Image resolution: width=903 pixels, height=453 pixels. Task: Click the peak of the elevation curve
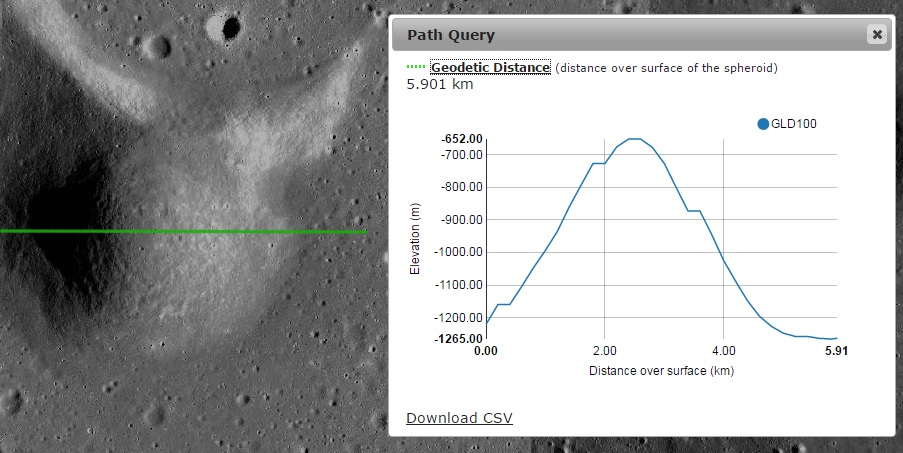(x=633, y=139)
